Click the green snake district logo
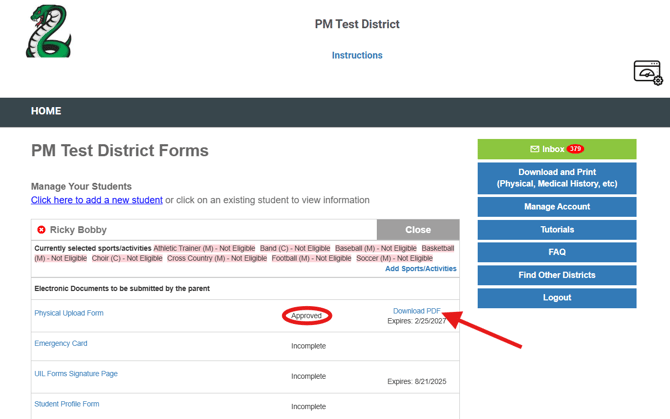The width and height of the screenshot is (670, 419). [49, 31]
